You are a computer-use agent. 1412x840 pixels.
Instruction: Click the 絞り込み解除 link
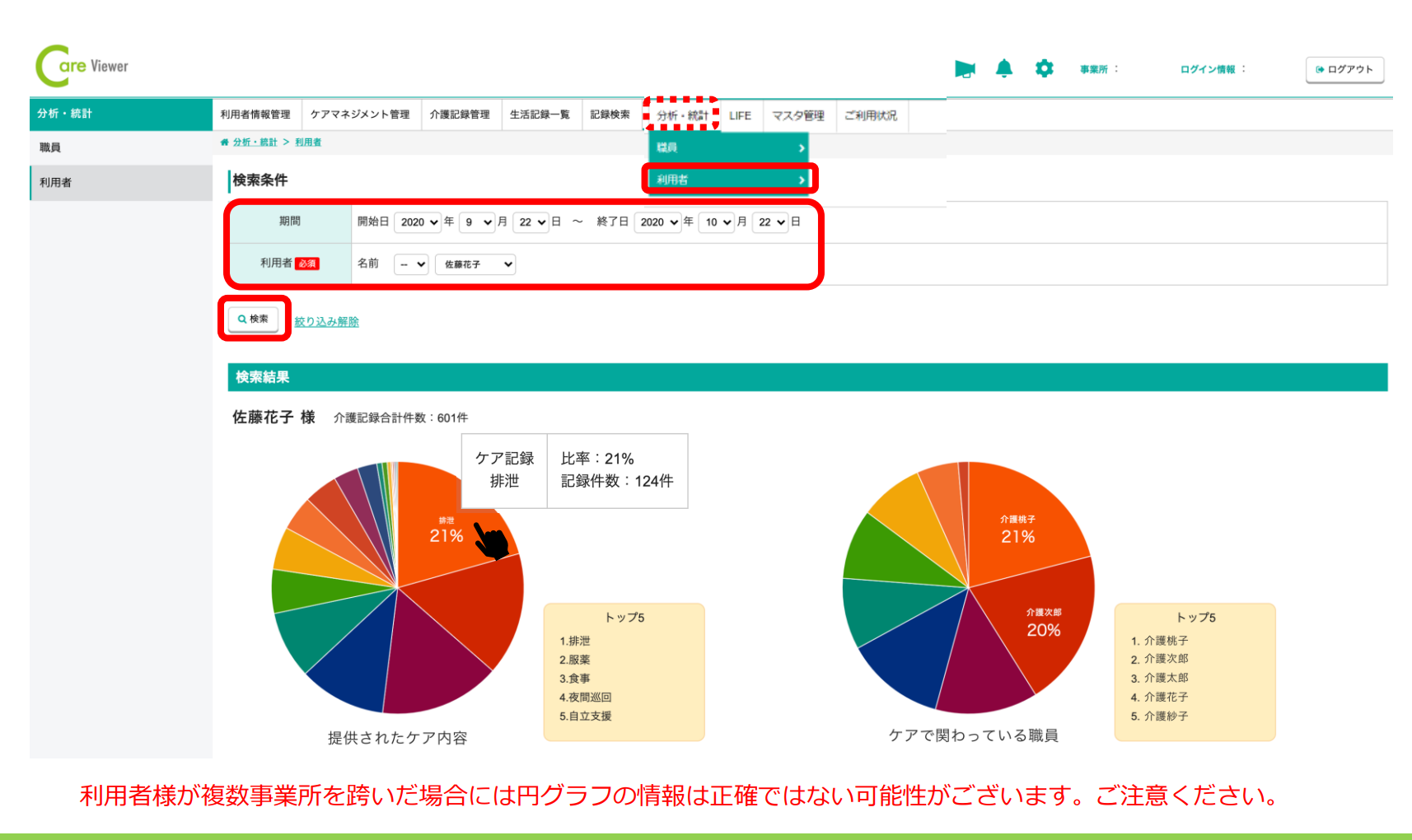(326, 322)
